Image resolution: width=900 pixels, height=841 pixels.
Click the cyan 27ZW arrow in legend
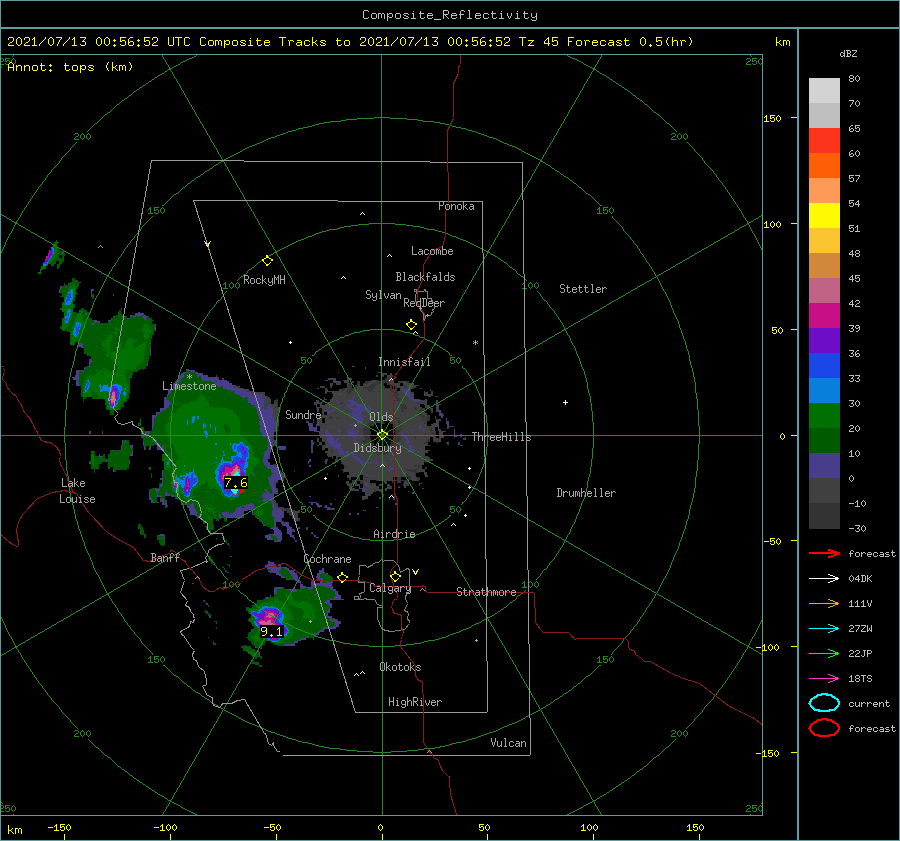coord(824,629)
